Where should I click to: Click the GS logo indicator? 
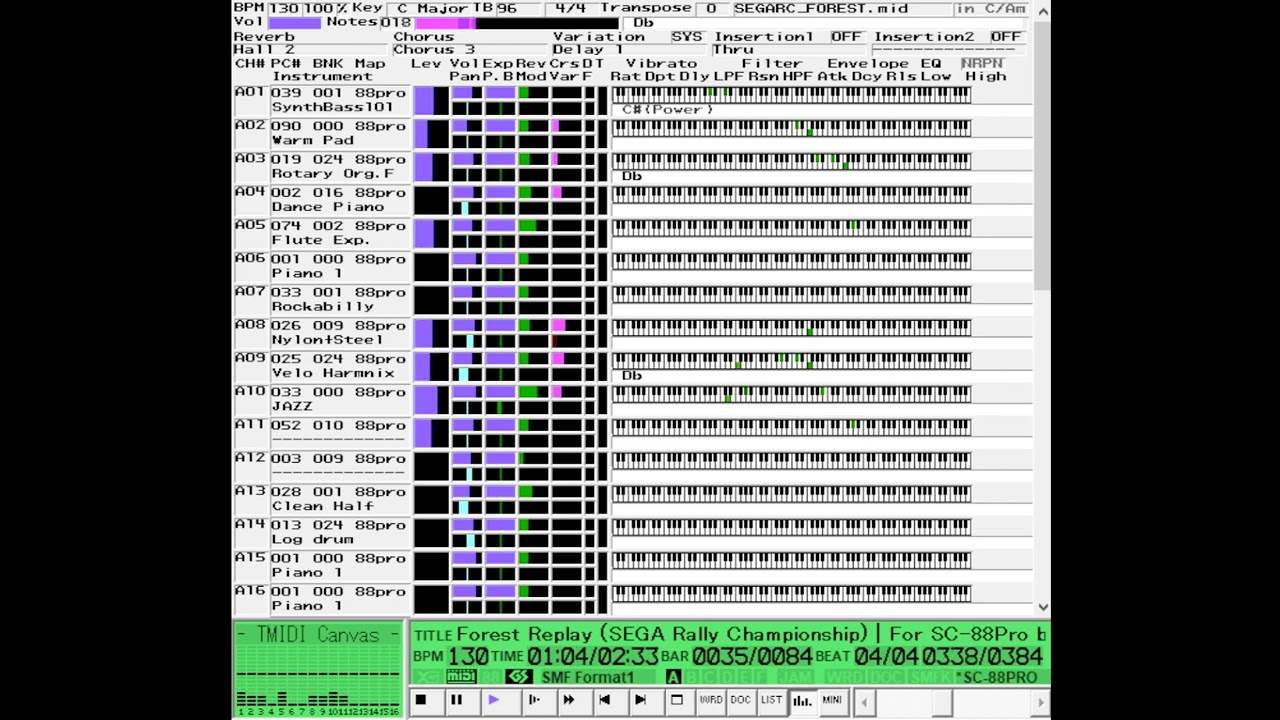[x=518, y=677]
